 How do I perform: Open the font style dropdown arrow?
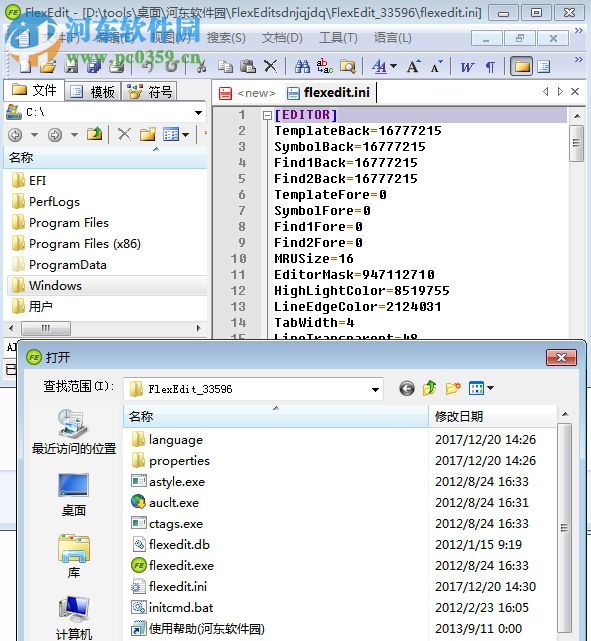(x=394, y=66)
